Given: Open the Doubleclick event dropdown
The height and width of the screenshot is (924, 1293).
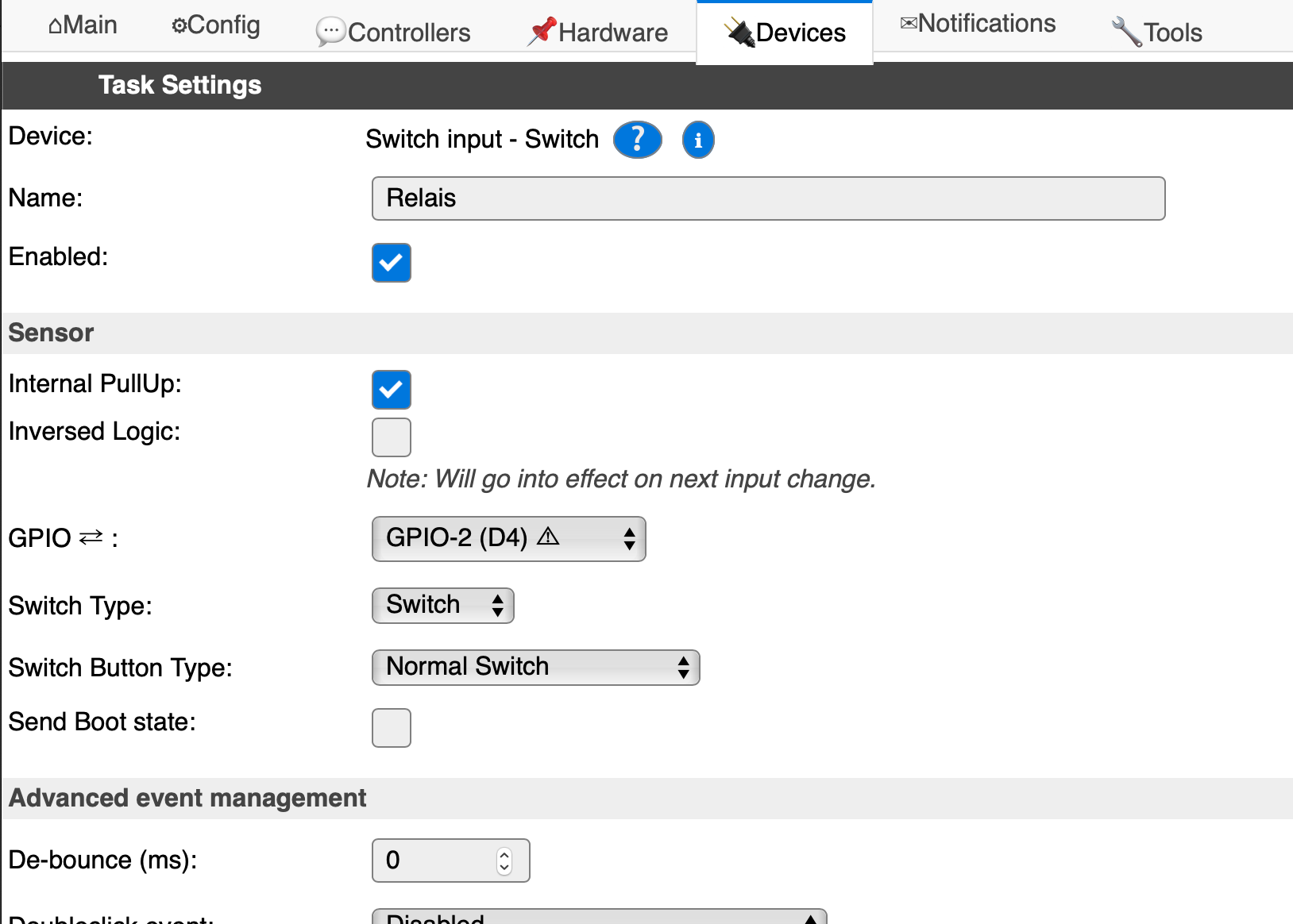Looking at the screenshot, I should (x=600, y=916).
